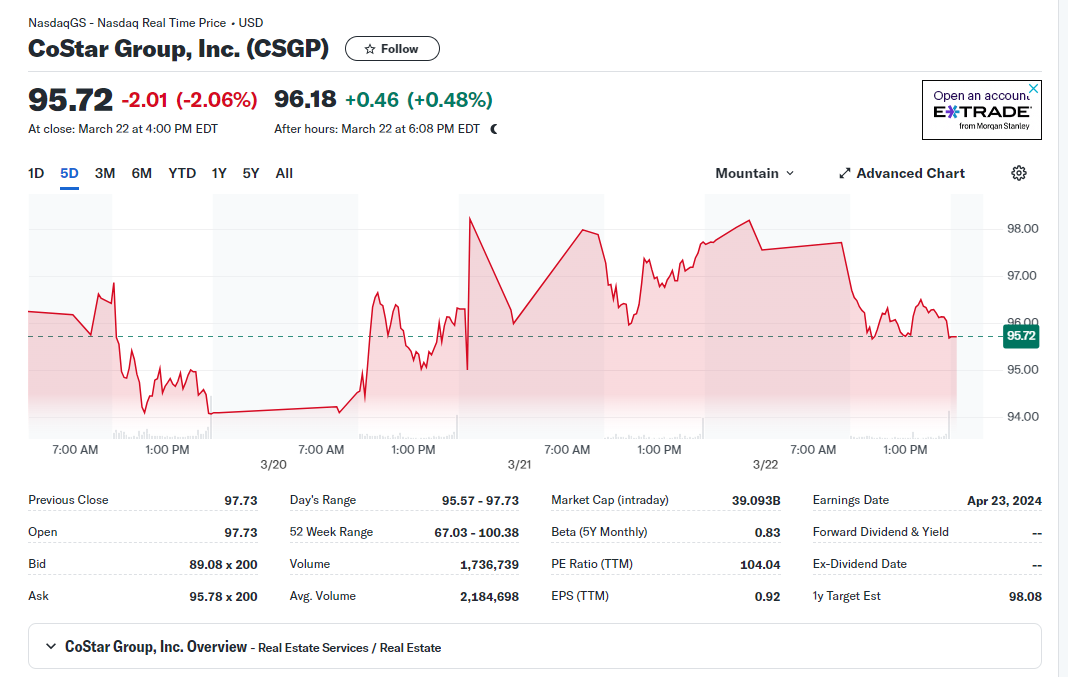Select the 1Y time range tab
The image size is (1068, 677).
(219, 173)
